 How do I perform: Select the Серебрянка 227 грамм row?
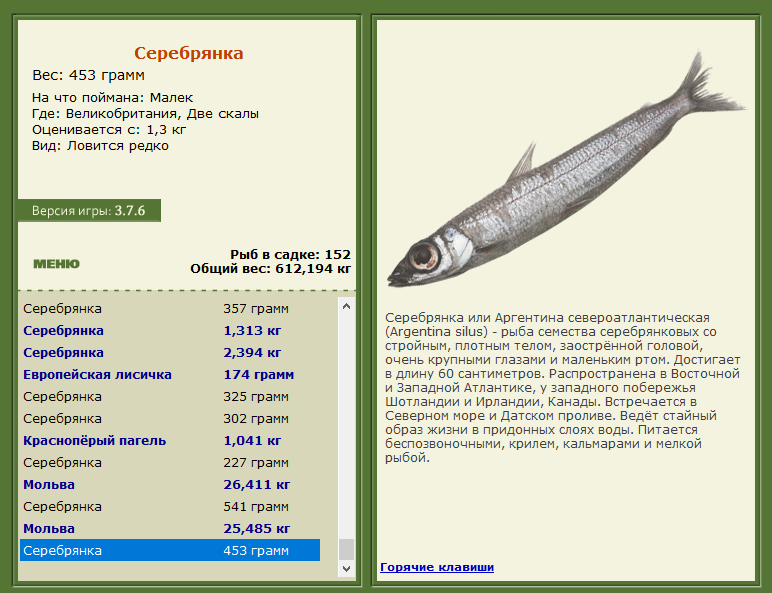click(170, 462)
